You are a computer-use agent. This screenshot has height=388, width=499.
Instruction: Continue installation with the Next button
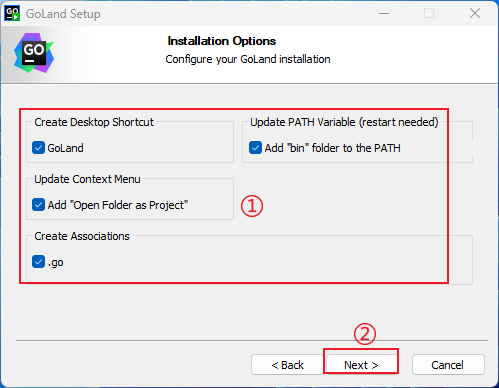(361, 365)
